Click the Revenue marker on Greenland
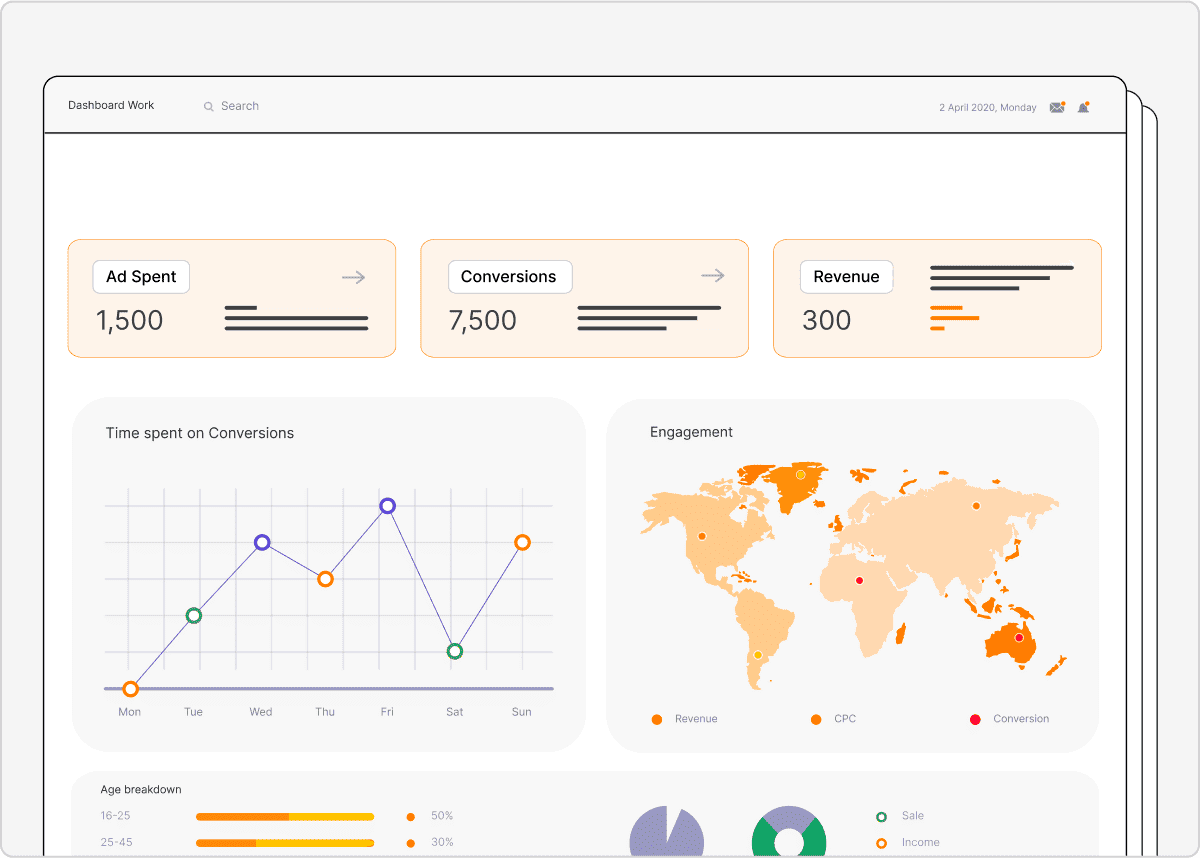This screenshot has height=858, width=1200. [800, 474]
